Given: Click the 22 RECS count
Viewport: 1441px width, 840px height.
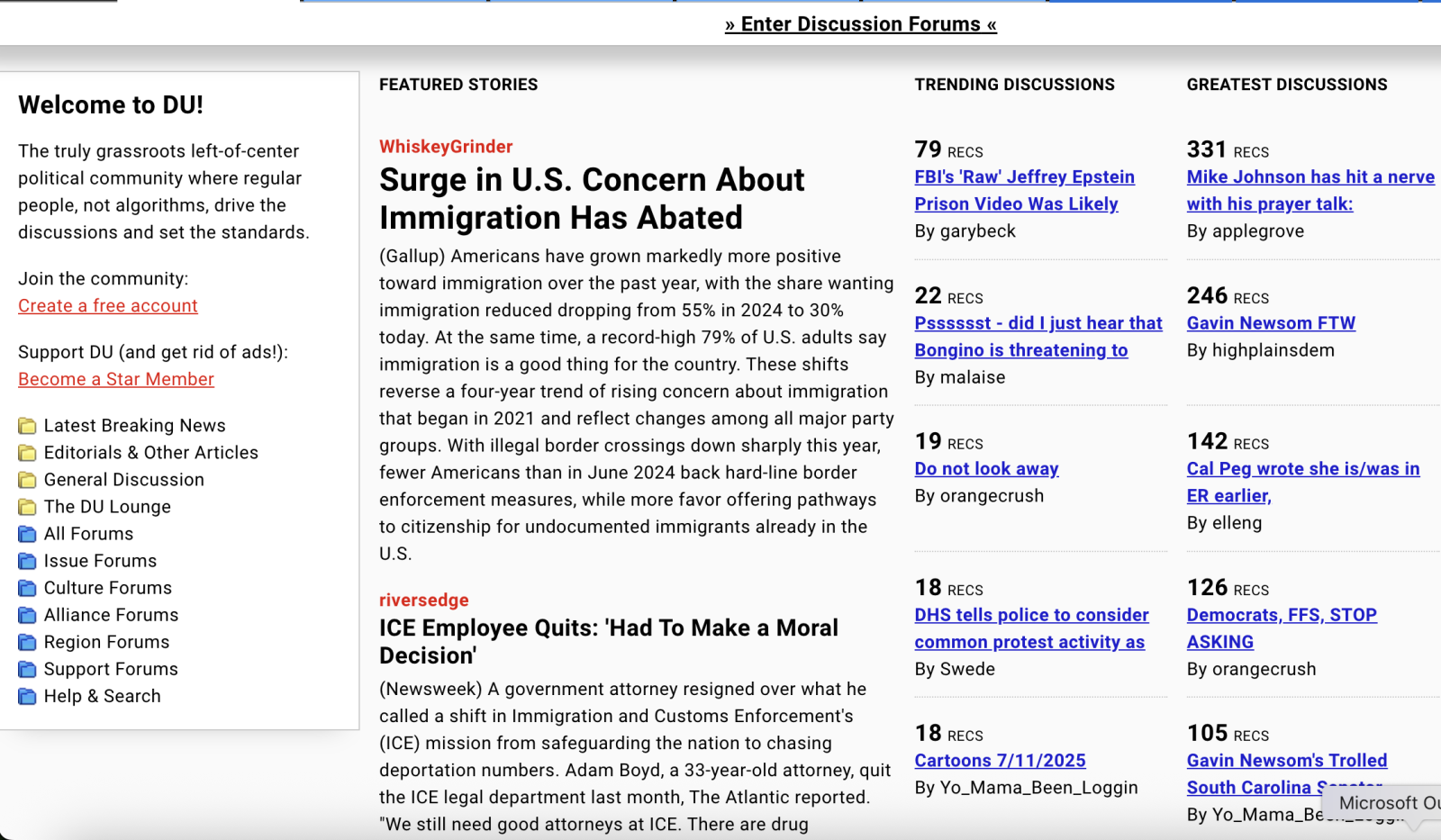Looking at the screenshot, I should (x=949, y=295).
